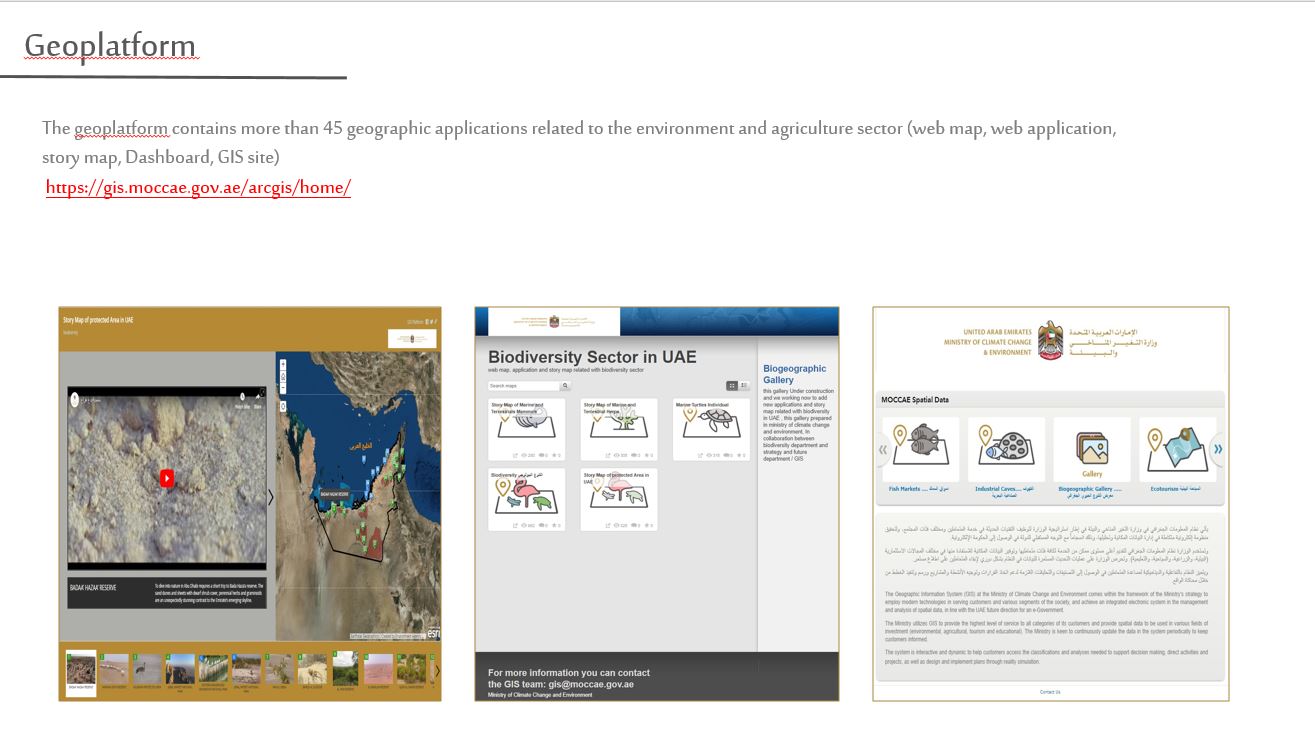This screenshot has height=745, width=1315.
Task: Advance the story map thumbnail carousel right arrow
Action: click(x=436, y=671)
